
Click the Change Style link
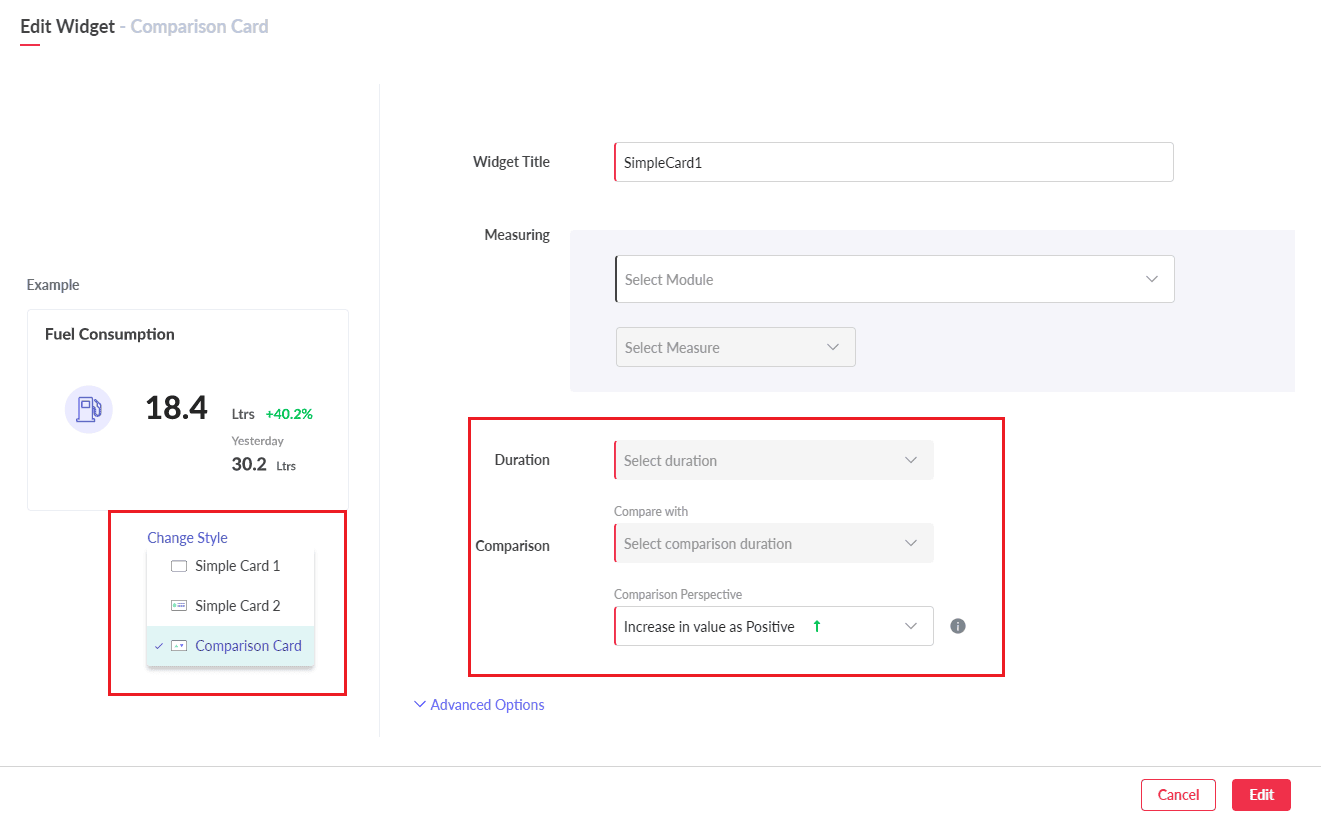[187, 538]
